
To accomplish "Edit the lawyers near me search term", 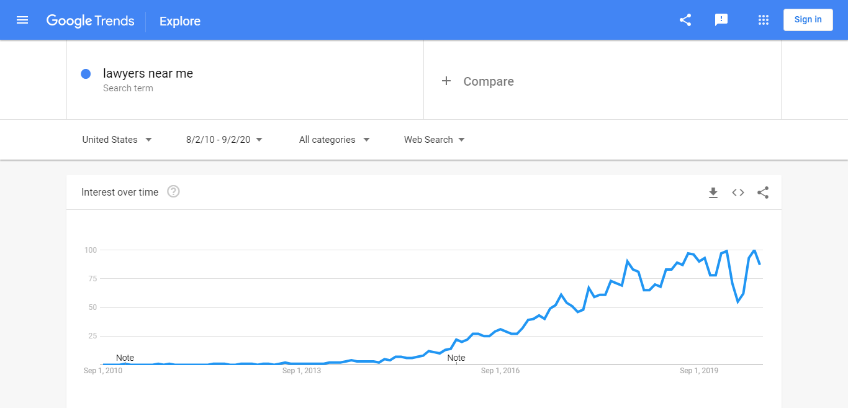I will (x=147, y=73).
